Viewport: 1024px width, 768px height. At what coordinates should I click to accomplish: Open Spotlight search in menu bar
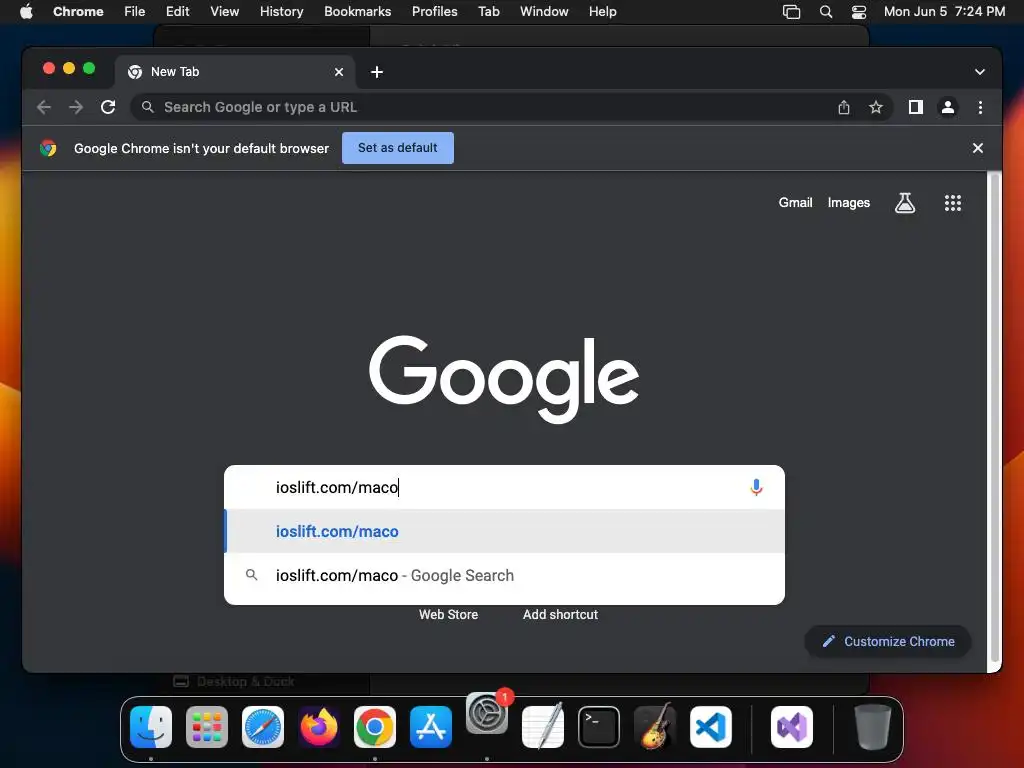point(825,12)
